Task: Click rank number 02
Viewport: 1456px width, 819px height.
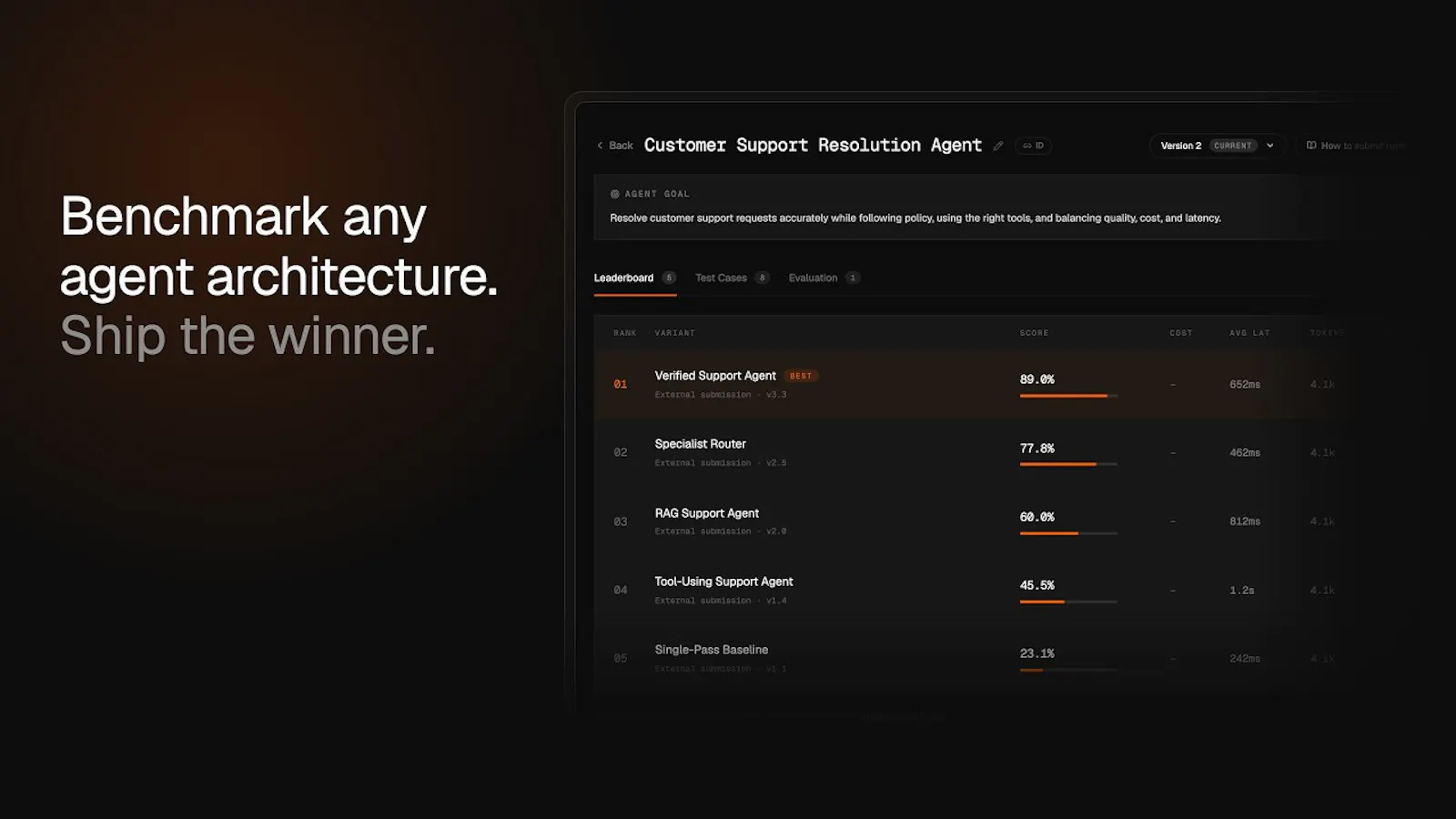Action: coord(621,453)
